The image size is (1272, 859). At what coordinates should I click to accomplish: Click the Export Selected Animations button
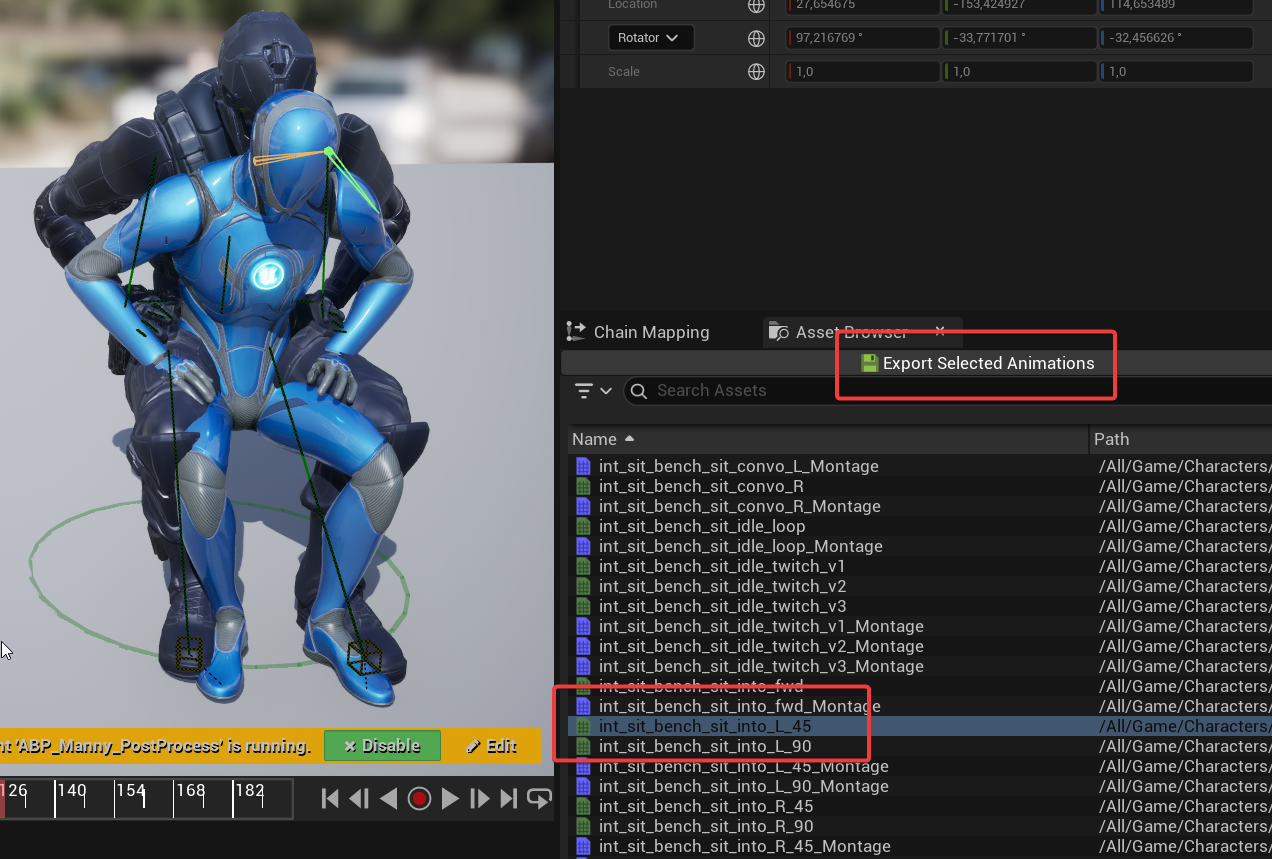click(978, 363)
